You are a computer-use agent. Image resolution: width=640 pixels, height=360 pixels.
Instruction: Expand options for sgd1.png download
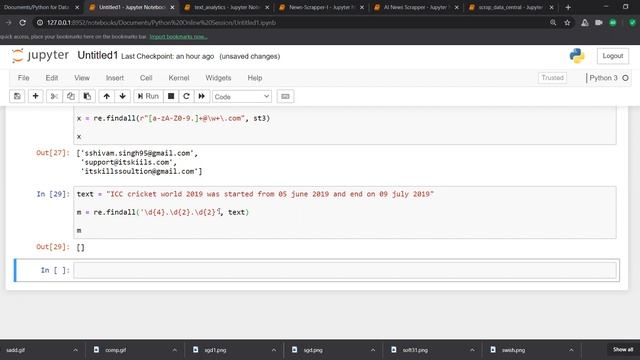[273, 350]
